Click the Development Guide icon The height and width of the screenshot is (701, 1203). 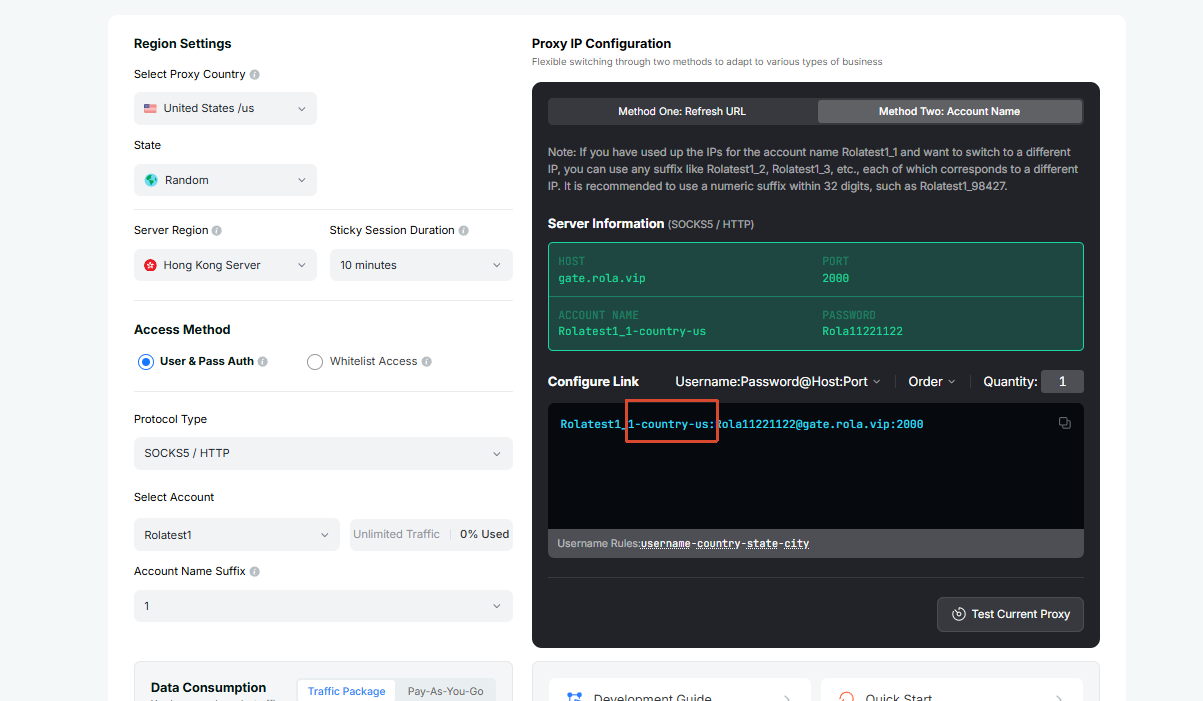click(574, 697)
